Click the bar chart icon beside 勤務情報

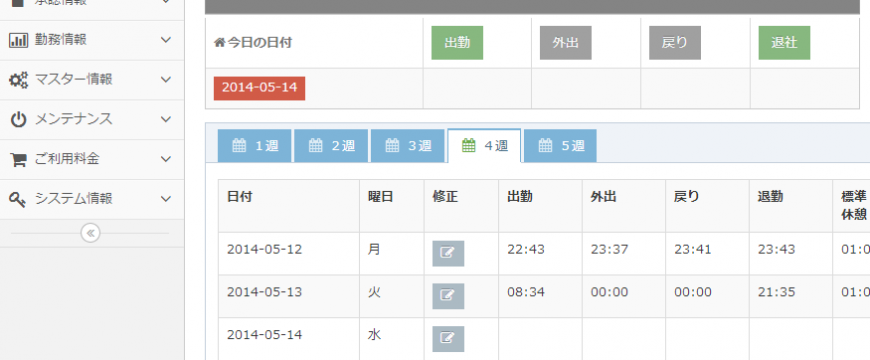pyautogui.click(x=18, y=40)
